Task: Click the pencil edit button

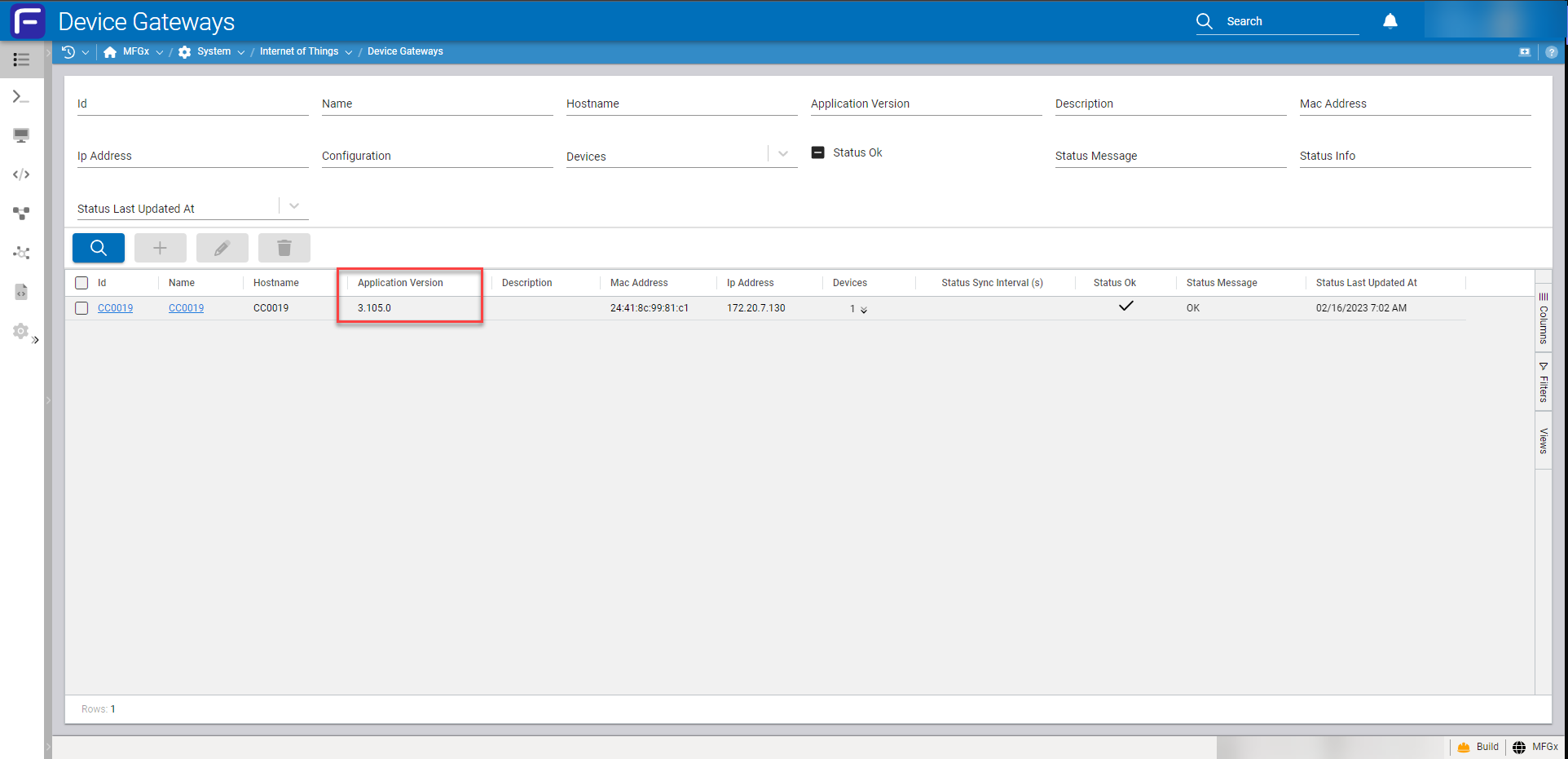Action: tap(222, 248)
